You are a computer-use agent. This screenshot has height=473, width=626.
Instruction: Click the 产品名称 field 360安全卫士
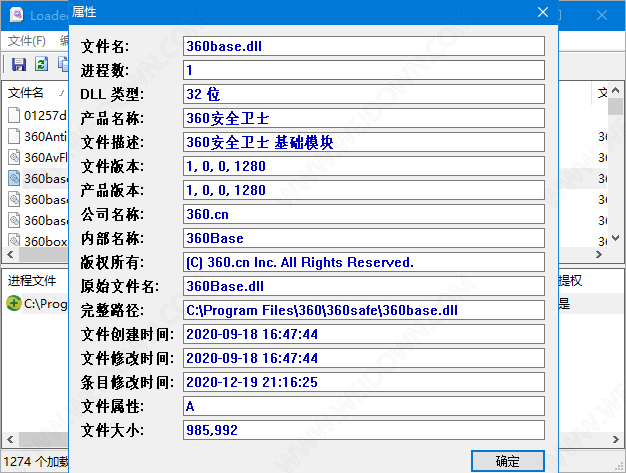[x=364, y=118]
